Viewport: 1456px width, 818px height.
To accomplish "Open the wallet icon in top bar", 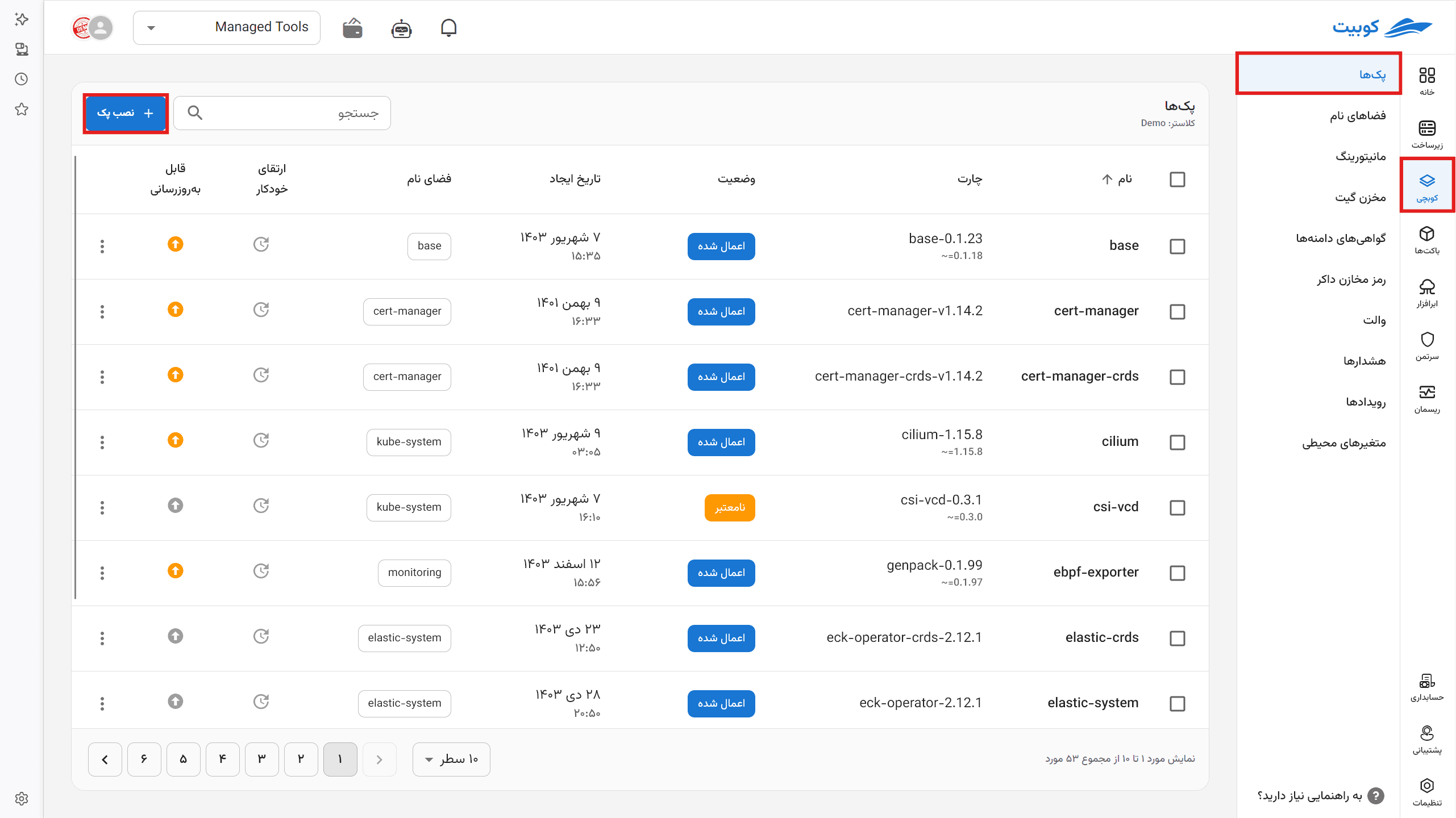I will click(352, 28).
